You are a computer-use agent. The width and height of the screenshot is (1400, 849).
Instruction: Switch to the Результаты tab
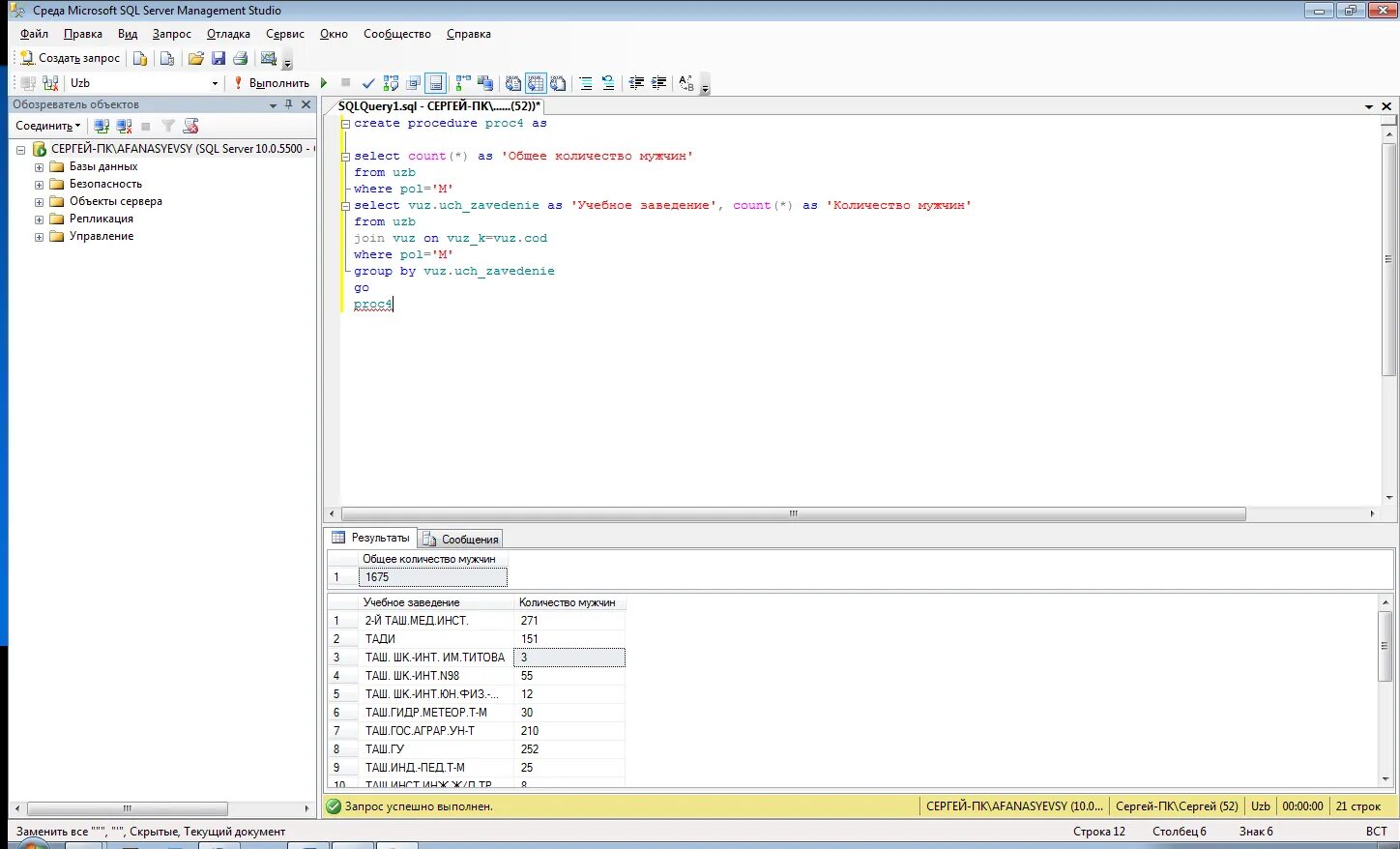(x=371, y=538)
